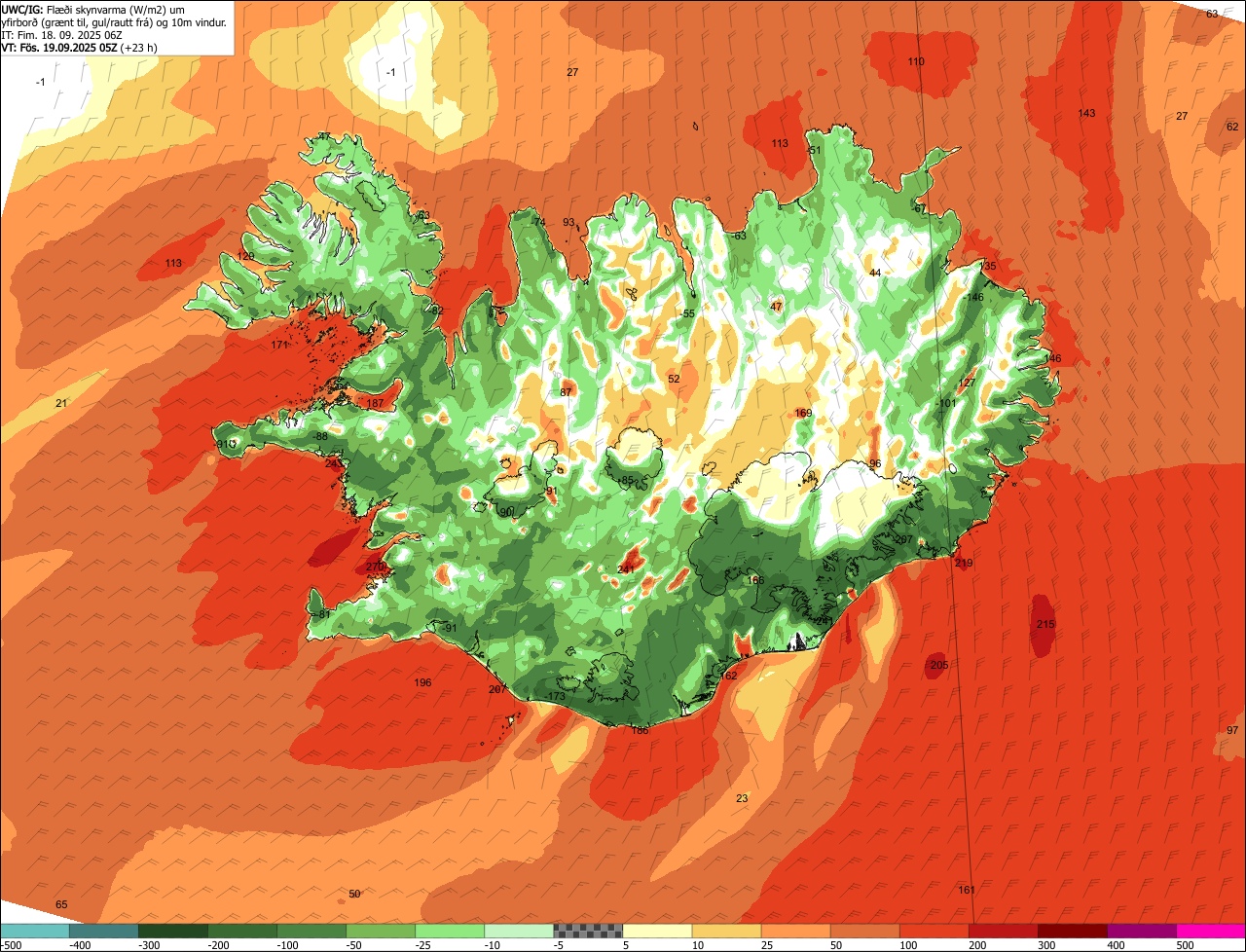Click the map value '-67' on the northeast coast

[x=918, y=208]
